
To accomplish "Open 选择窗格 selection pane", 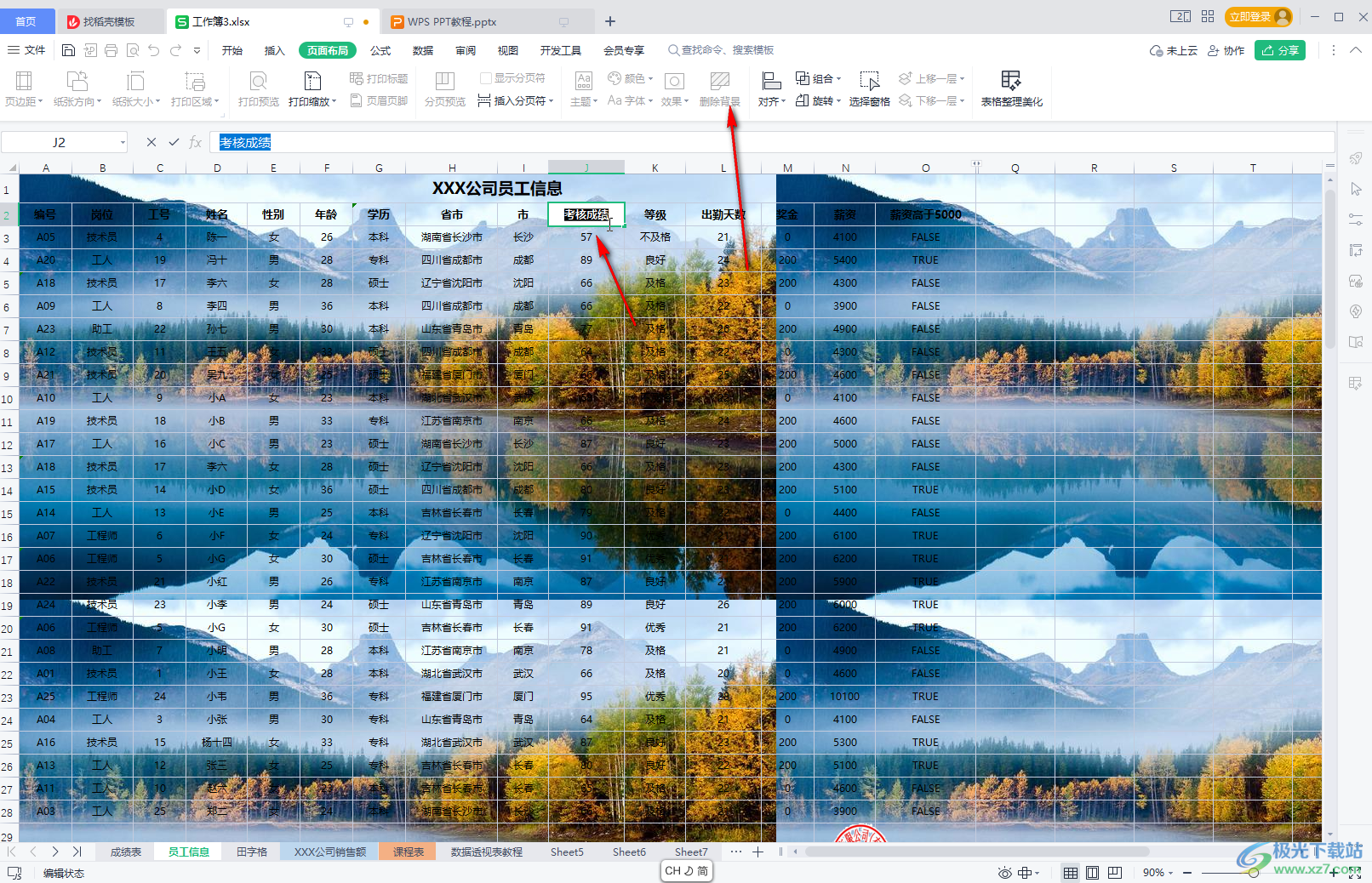I will 870,88.
